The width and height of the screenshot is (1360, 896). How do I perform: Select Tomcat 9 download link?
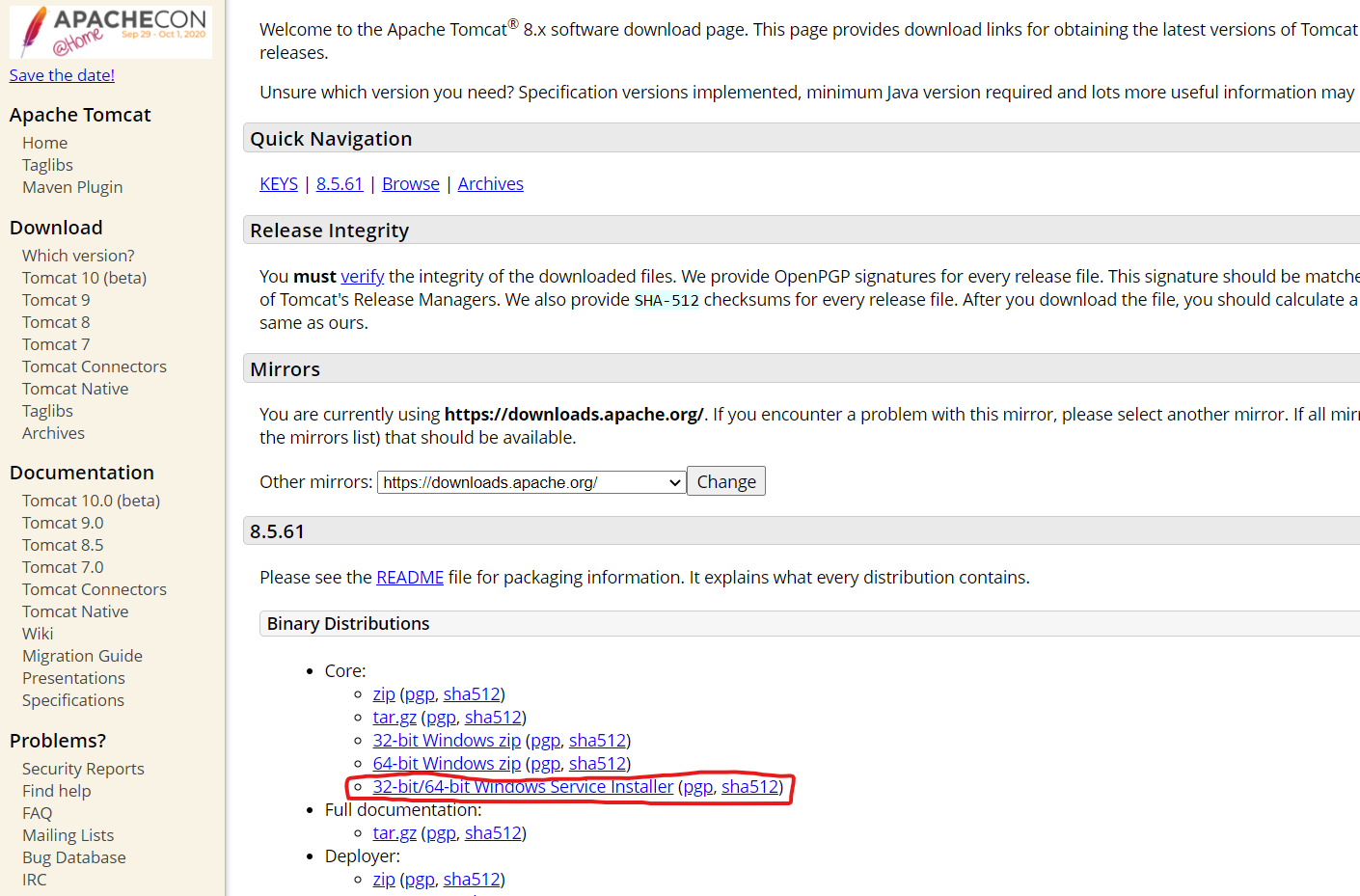56,300
